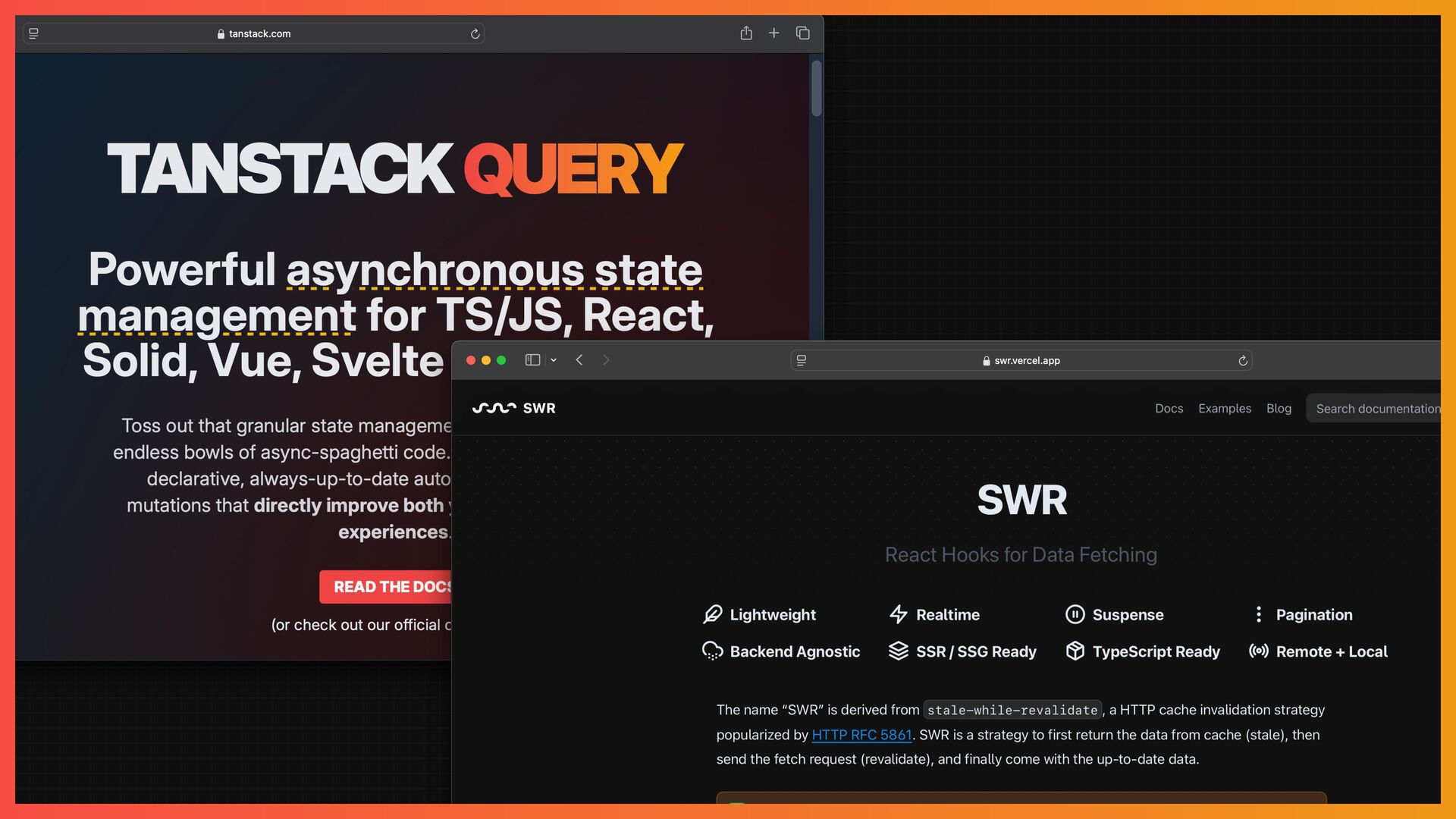Reload the swr.vercel.app page
This screenshot has height=819, width=1456.
tap(1243, 361)
